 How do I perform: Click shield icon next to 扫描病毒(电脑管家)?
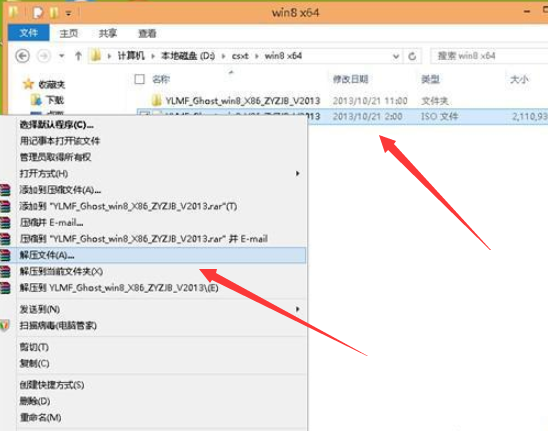click(x=5, y=325)
